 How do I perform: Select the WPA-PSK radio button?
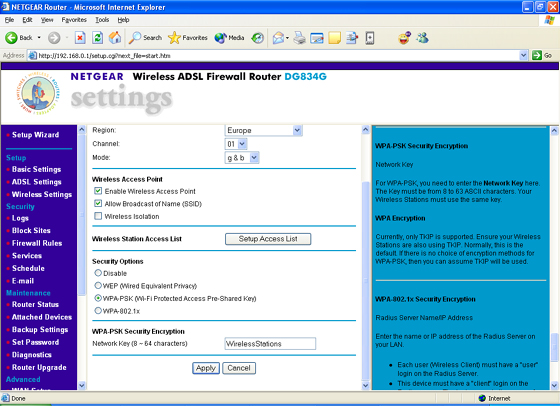(x=98, y=298)
